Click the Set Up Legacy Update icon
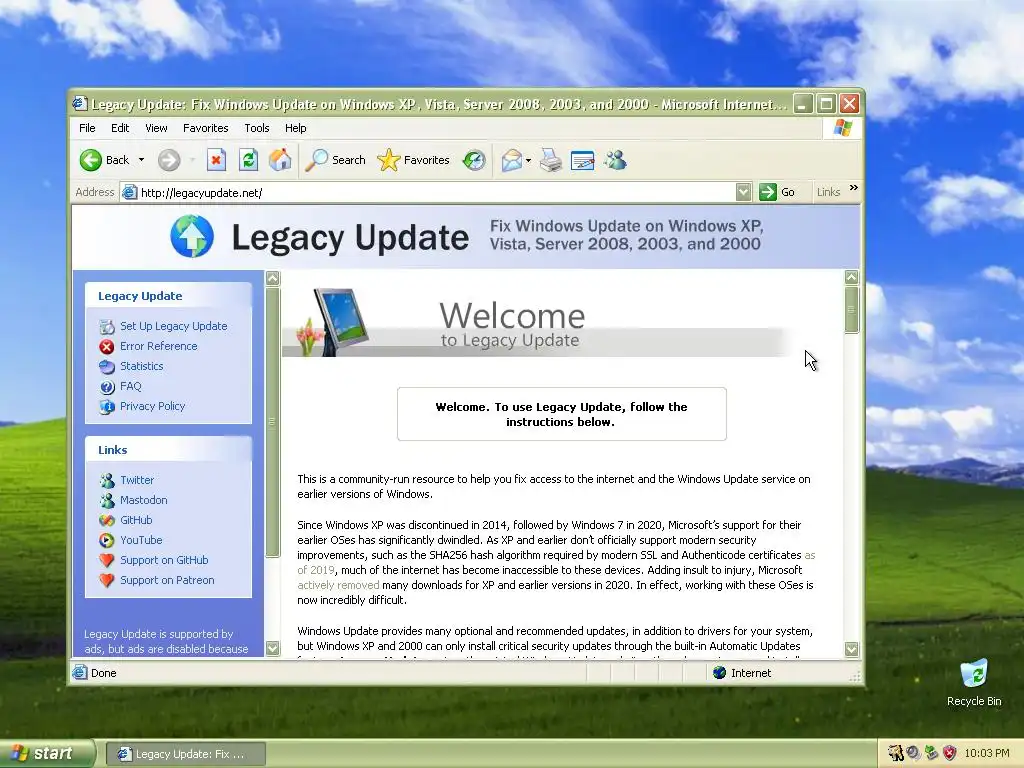The image size is (1024, 768). point(107,327)
